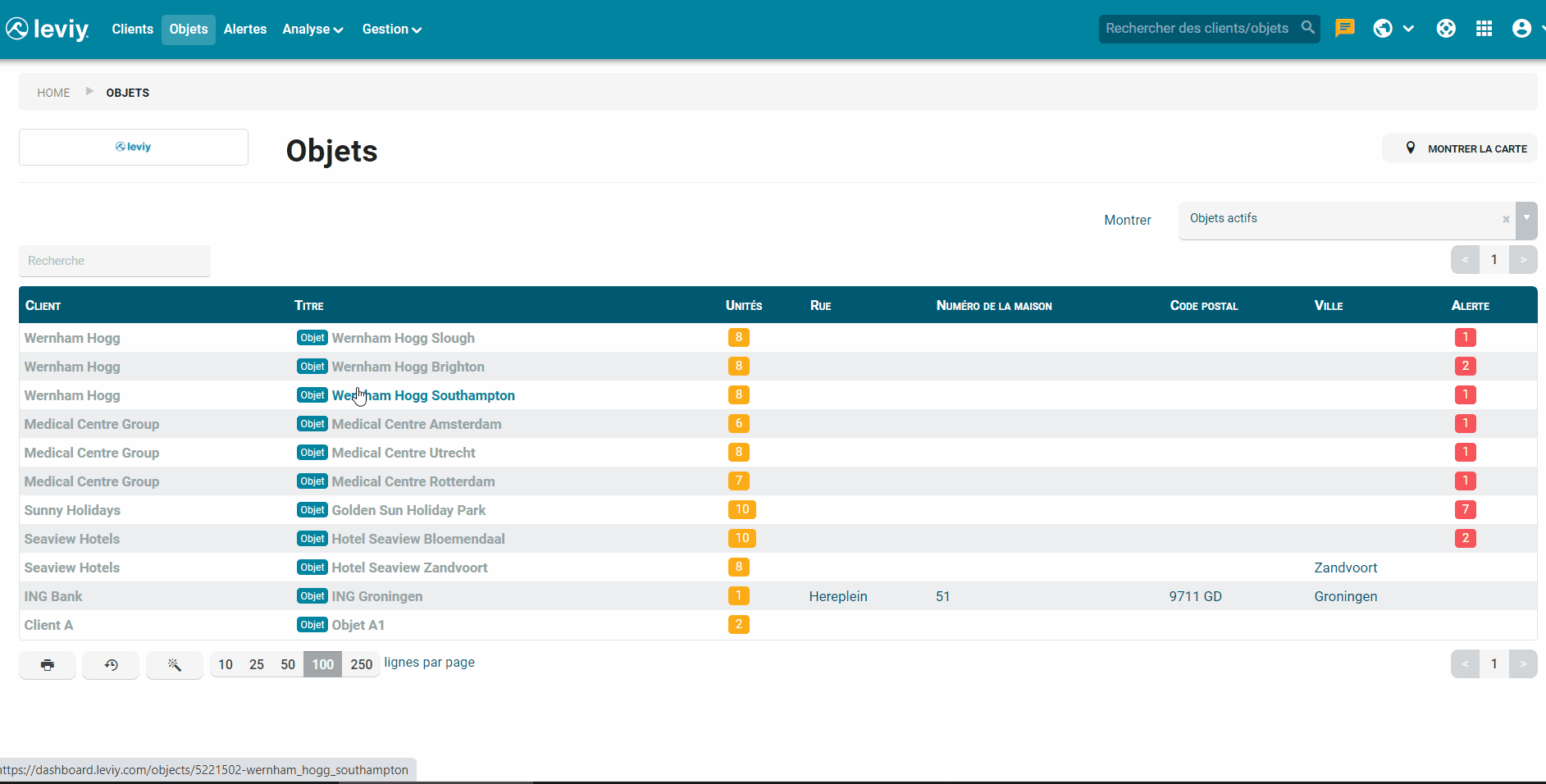1546x784 pixels.
Task: Set 100 lines per page
Action: [x=323, y=664]
